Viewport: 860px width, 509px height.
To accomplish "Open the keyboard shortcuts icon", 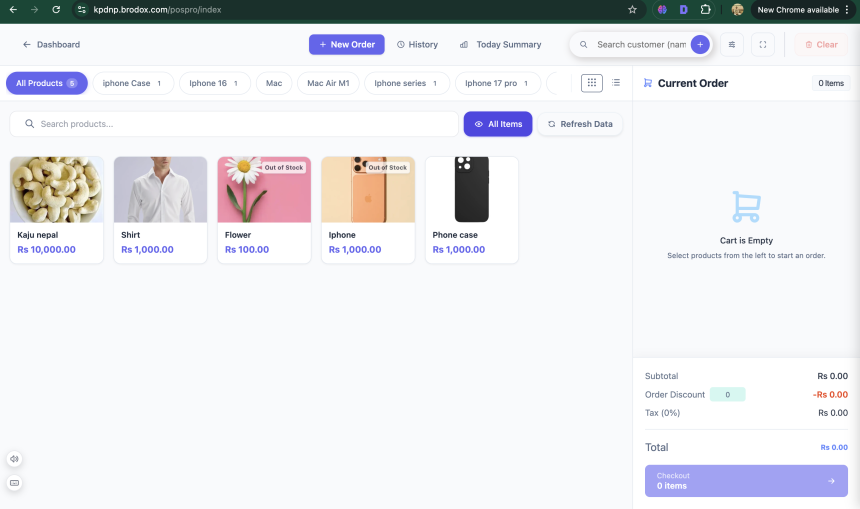I will [x=14, y=483].
